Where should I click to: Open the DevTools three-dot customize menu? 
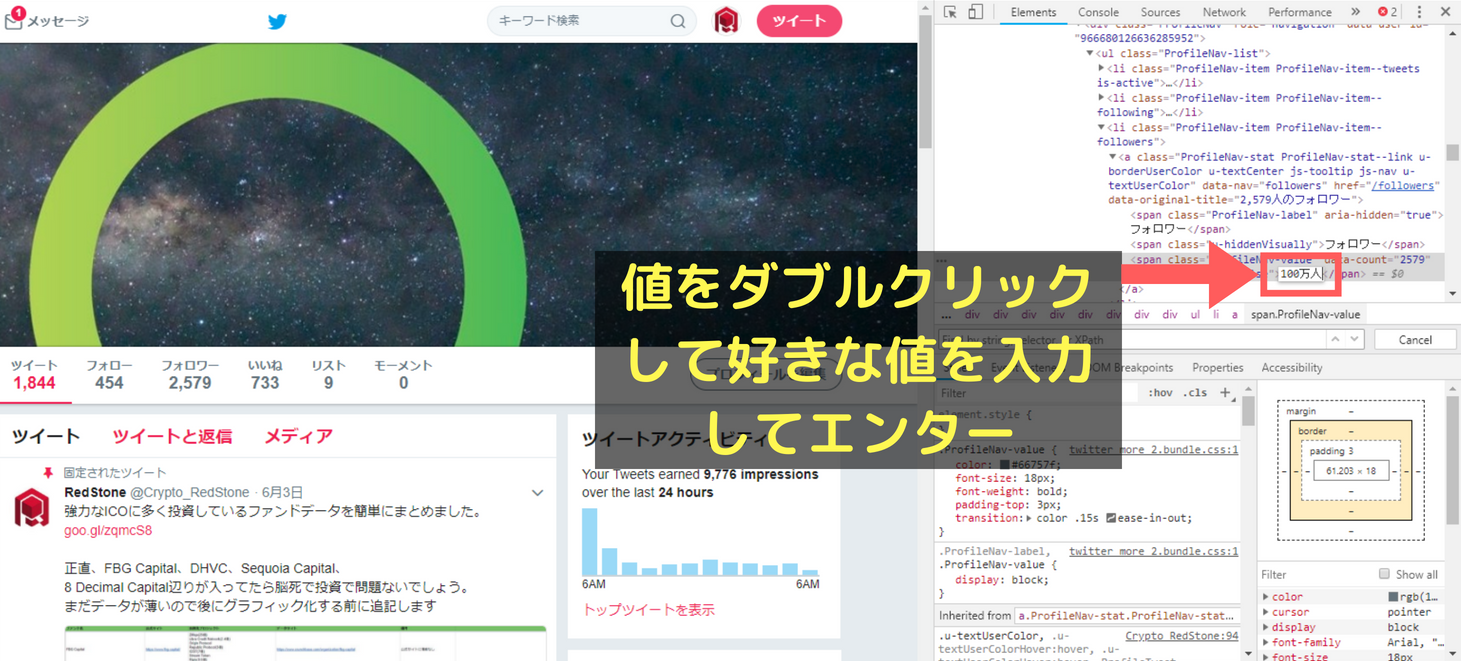click(1419, 12)
